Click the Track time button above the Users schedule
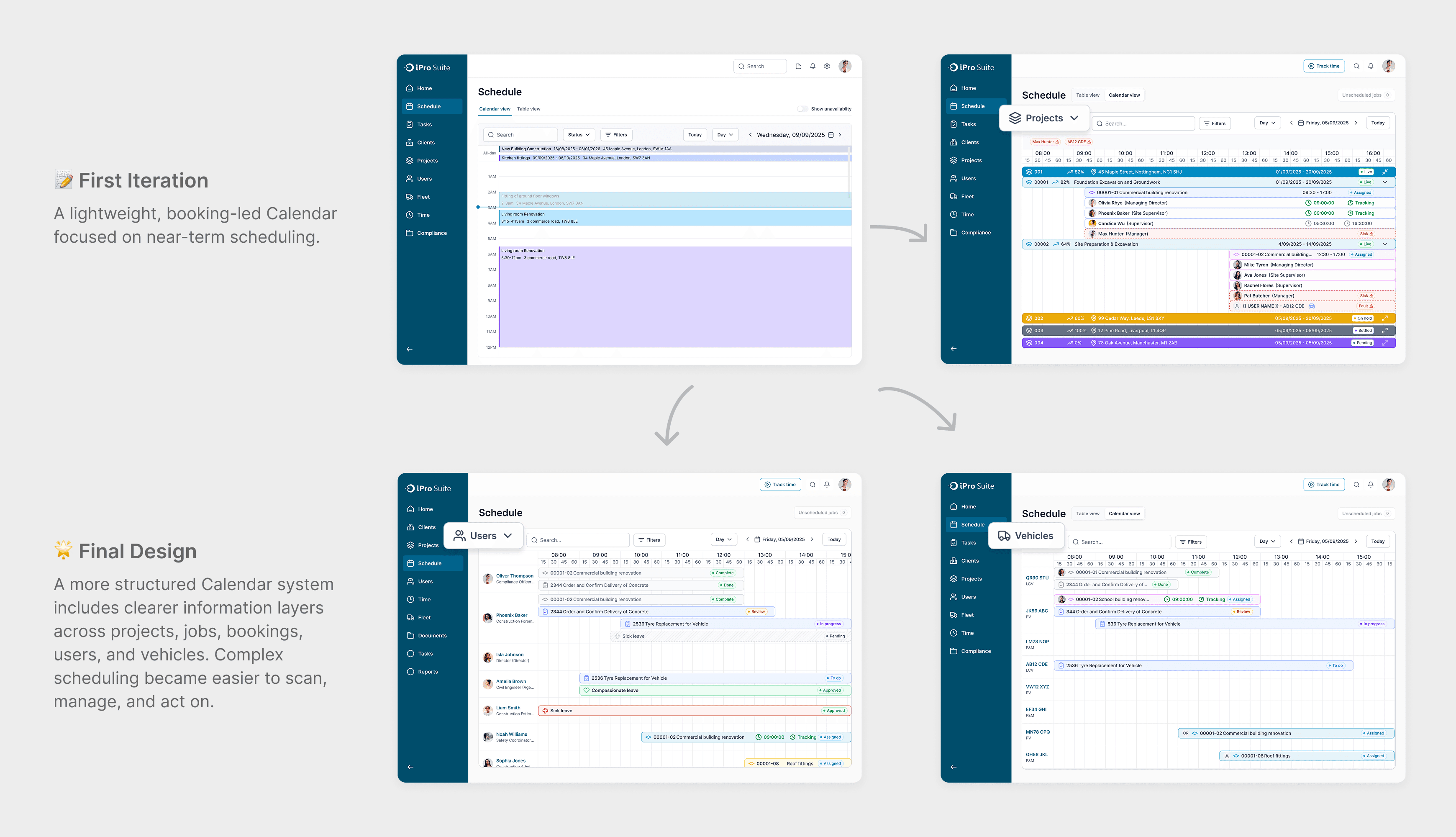Screen dimensions: 1456x837 780,485
